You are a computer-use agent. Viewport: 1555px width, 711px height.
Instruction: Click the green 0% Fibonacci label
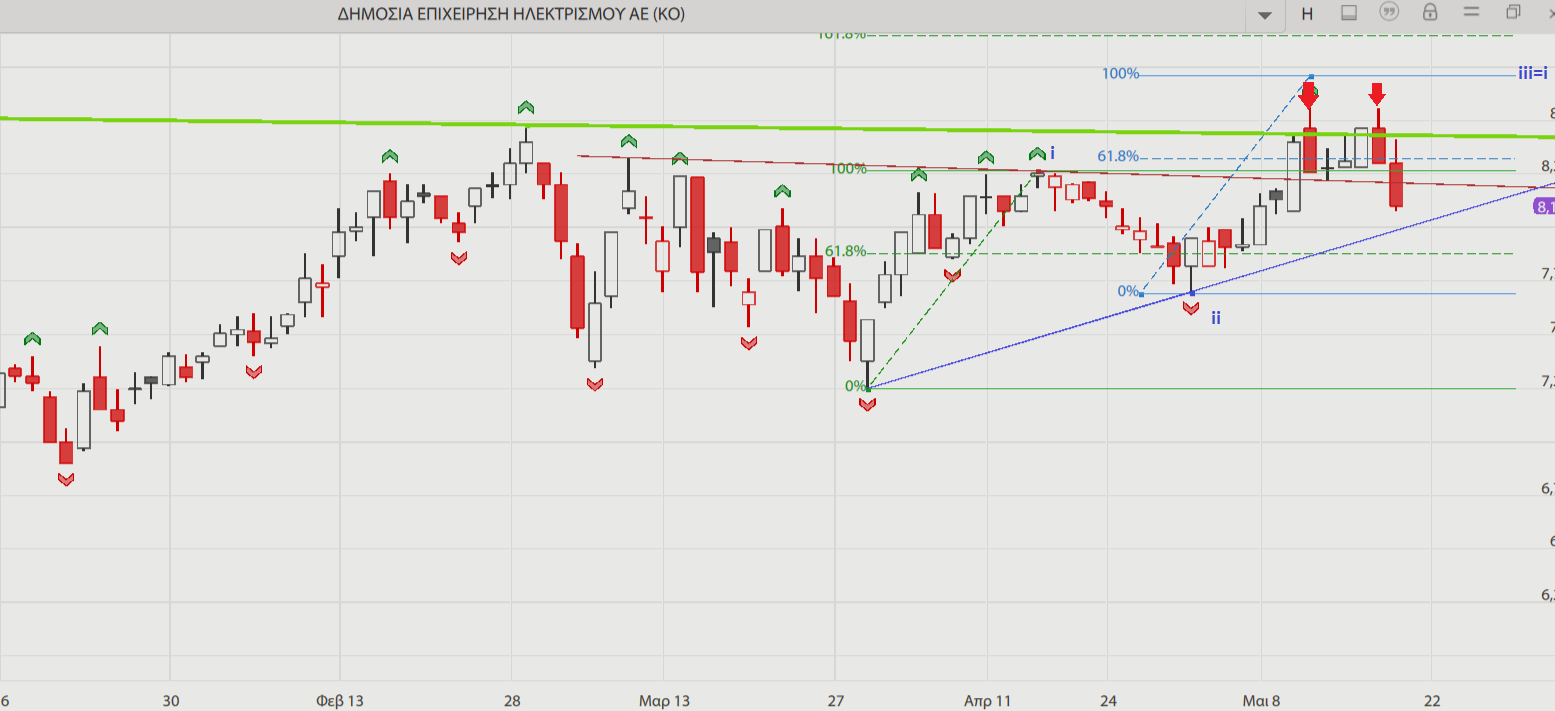855,386
